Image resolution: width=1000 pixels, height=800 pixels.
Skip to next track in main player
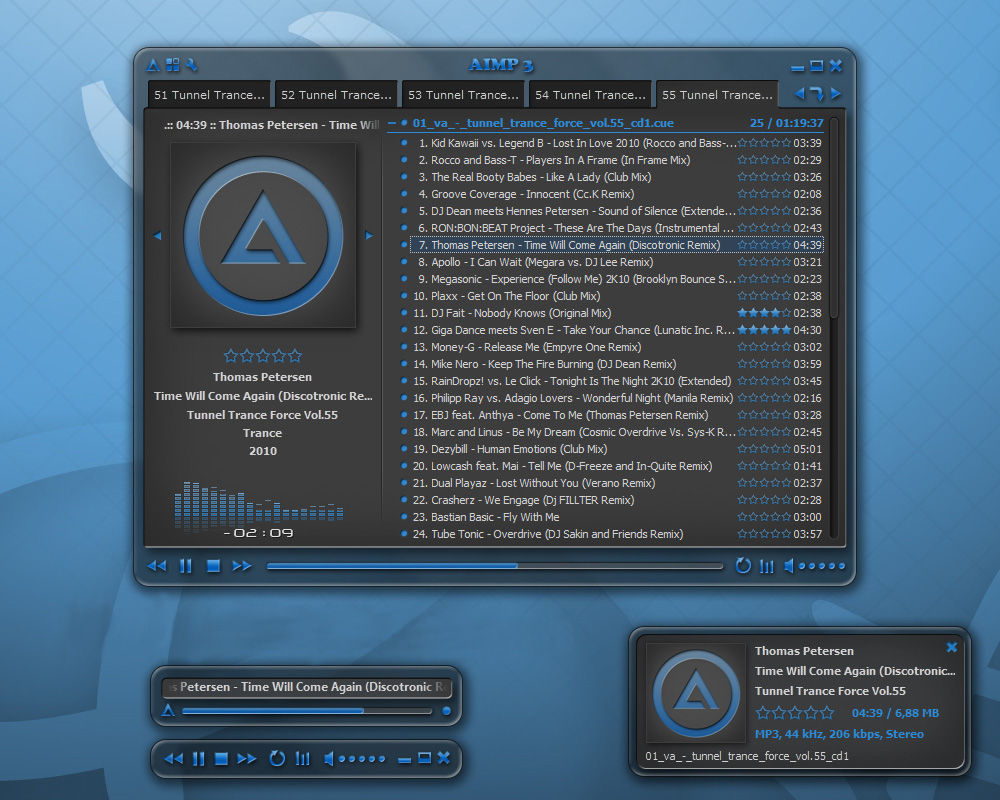pos(242,566)
